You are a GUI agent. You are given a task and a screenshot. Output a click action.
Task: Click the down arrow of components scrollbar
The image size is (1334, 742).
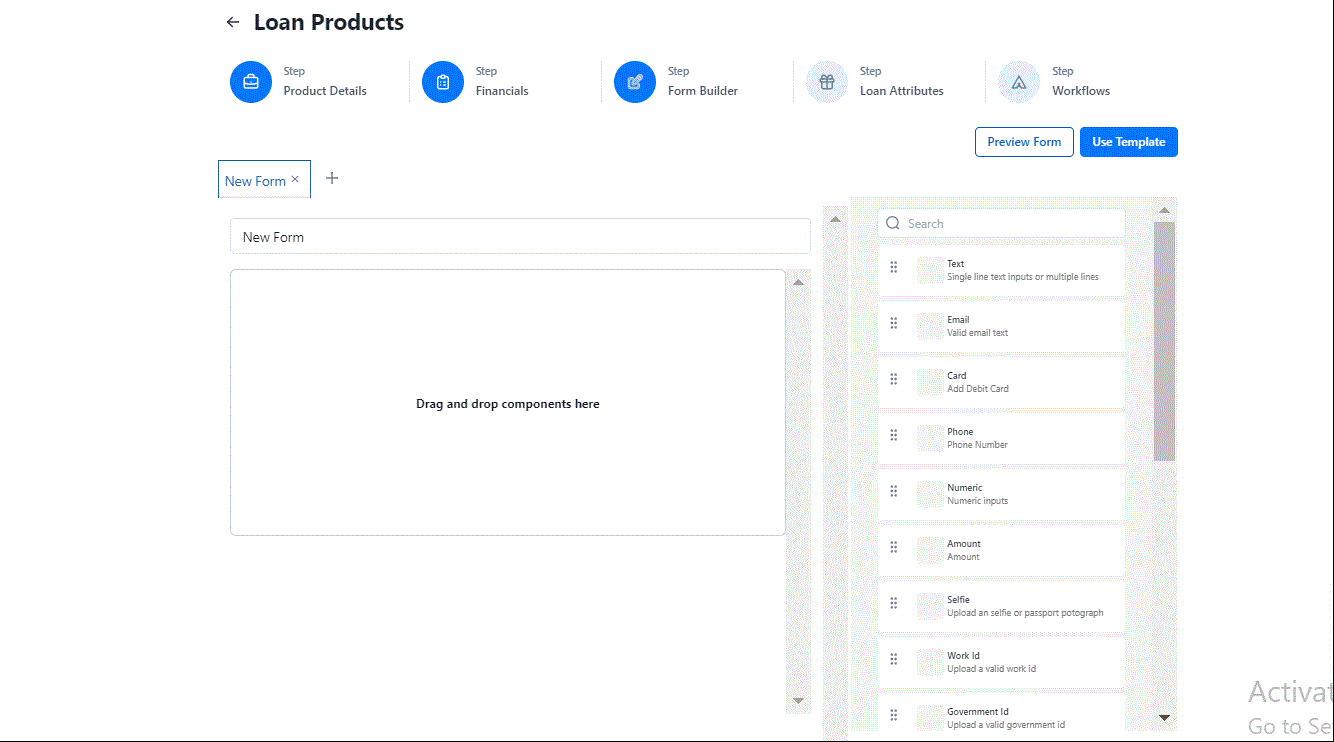tap(1164, 717)
